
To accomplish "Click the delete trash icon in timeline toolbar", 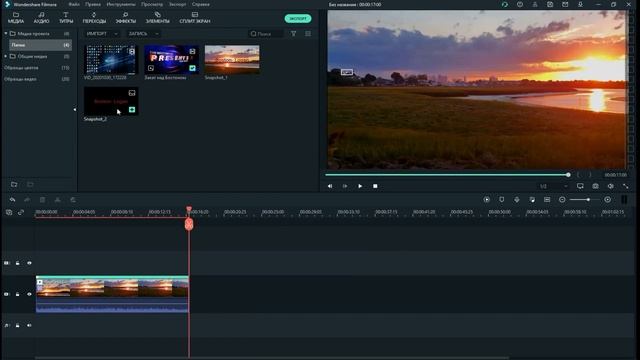I will pyautogui.click(x=42, y=200).
